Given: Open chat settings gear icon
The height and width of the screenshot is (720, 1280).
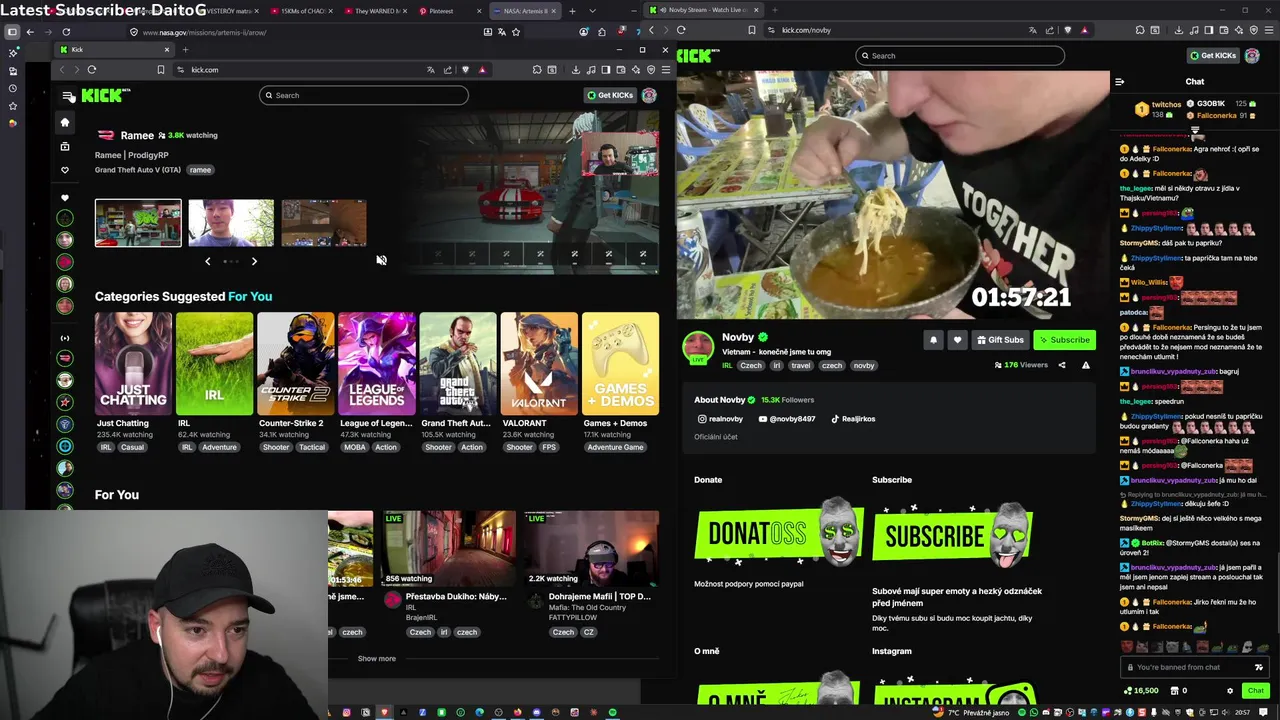Looking at the screenshot, I should click(x=1230, y=691).
